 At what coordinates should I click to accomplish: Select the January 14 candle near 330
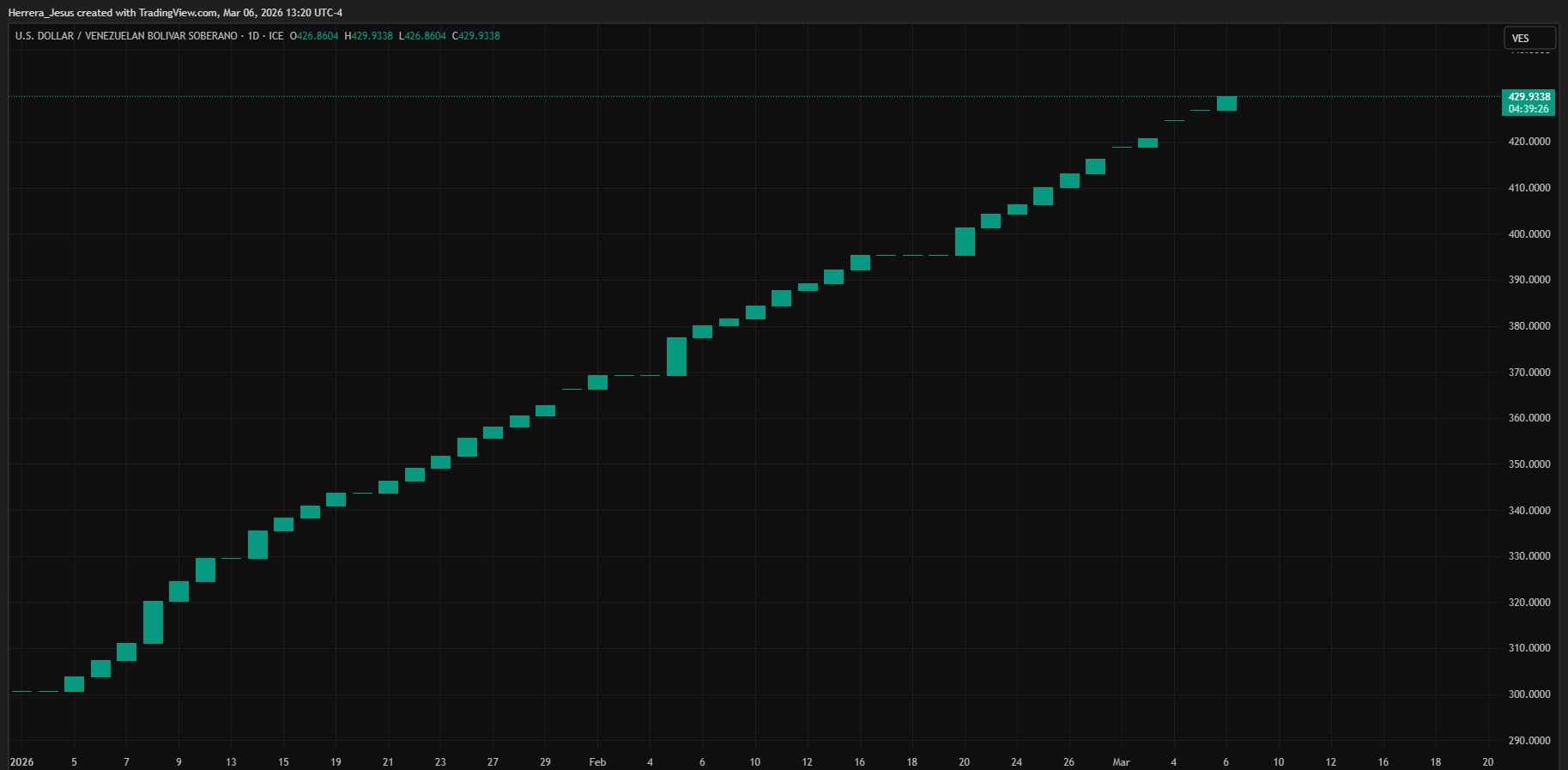[257, 544]
